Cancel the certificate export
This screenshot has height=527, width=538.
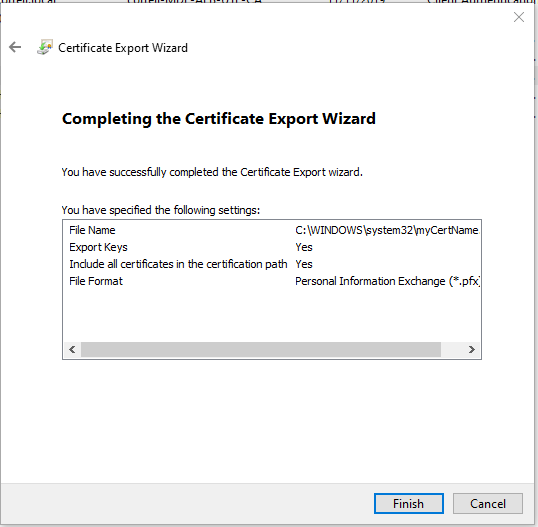coord(488,503)
